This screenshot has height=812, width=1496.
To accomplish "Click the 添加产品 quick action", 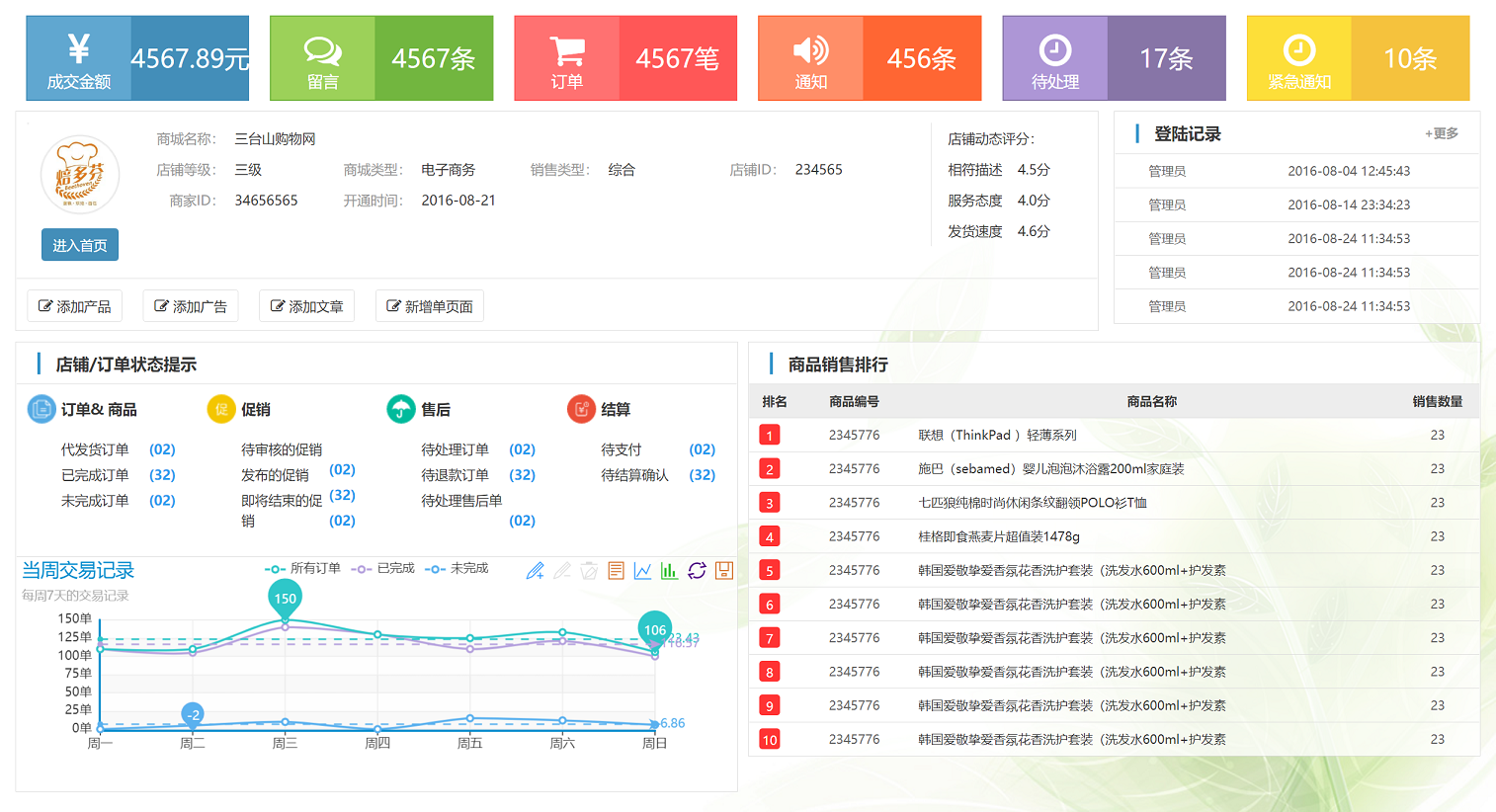I will [74, 305].
